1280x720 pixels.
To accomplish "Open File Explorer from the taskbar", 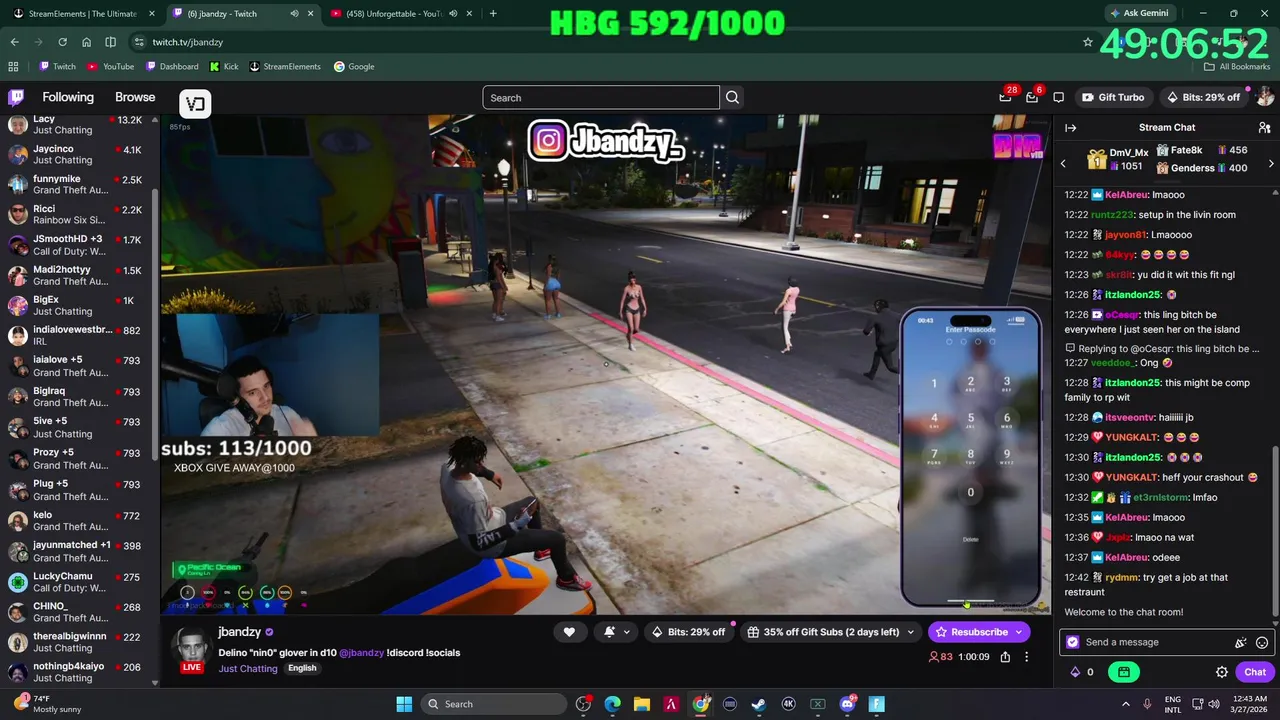I will [642, 704].
